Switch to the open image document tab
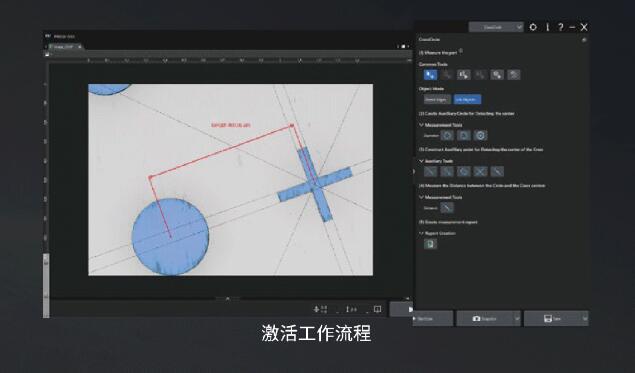635x373 pixels. point(64,47)
